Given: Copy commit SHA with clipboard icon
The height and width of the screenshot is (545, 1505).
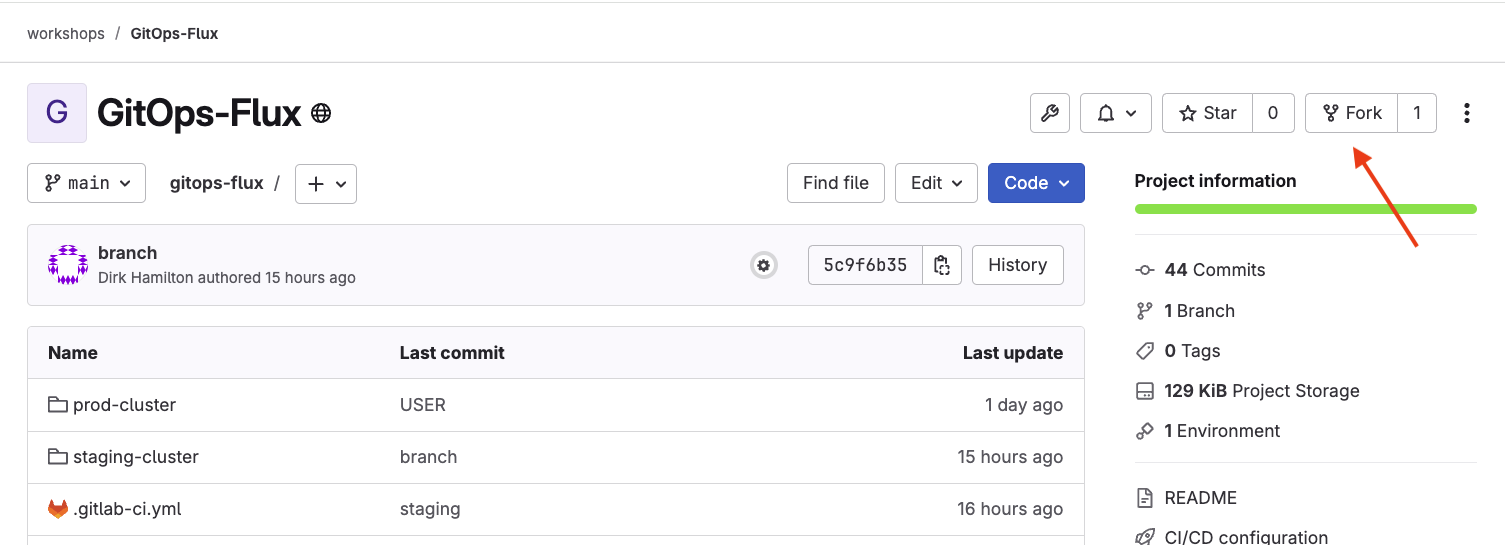Looking at the screenshot, I should 941,265.
